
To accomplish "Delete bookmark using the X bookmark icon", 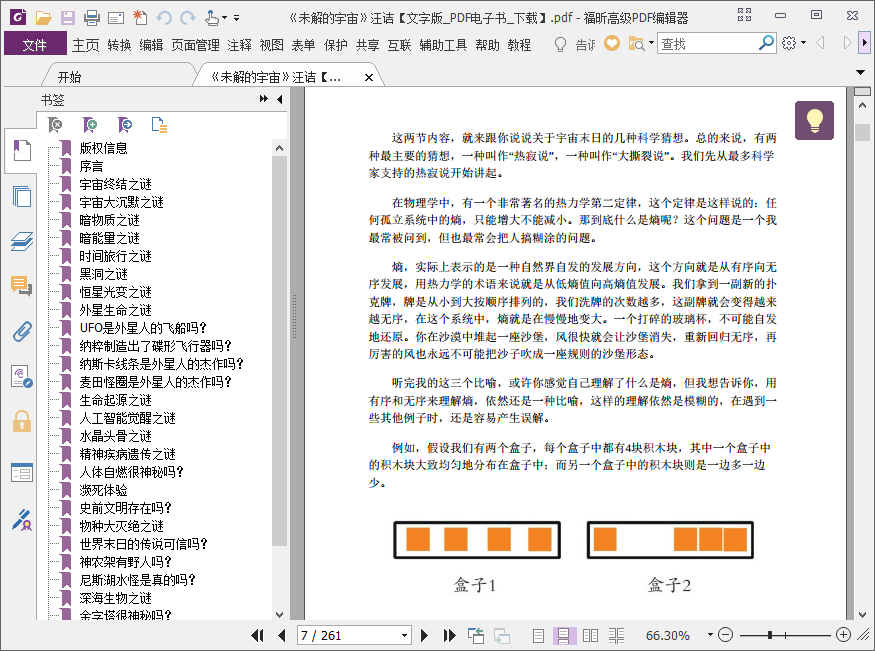I will (55, 125).
